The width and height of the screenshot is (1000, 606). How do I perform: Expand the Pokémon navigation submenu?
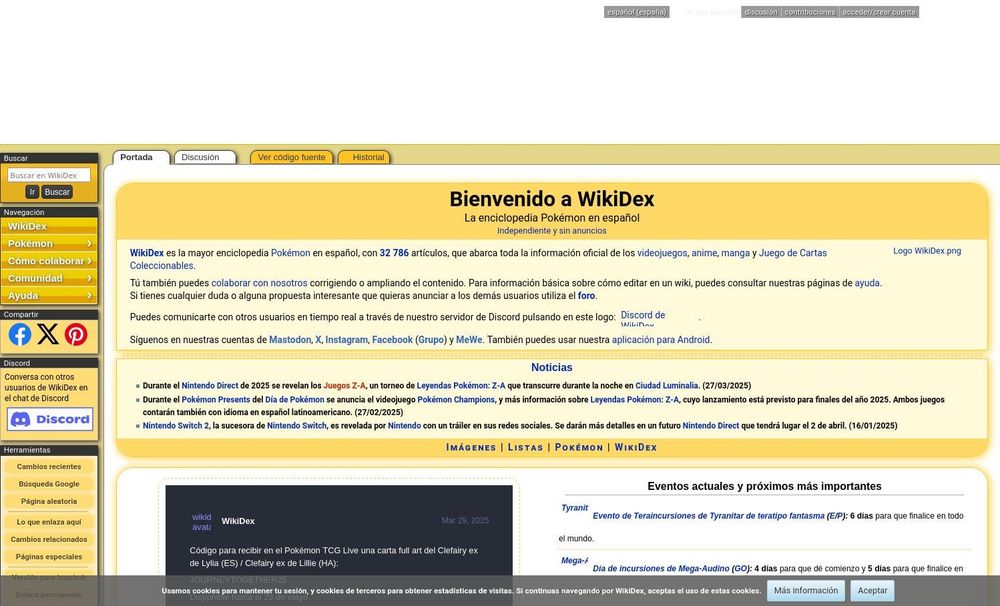click(49, 244)
